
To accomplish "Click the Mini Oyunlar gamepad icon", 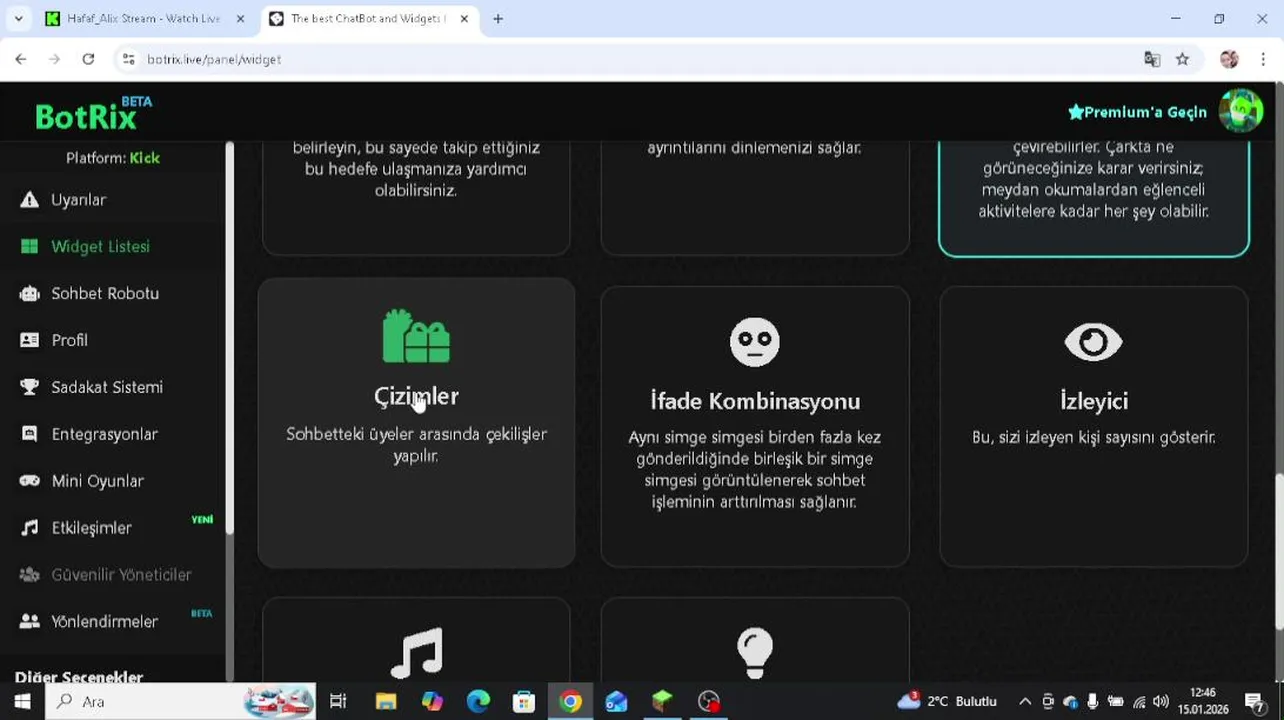I will click(x=30, y=481).
